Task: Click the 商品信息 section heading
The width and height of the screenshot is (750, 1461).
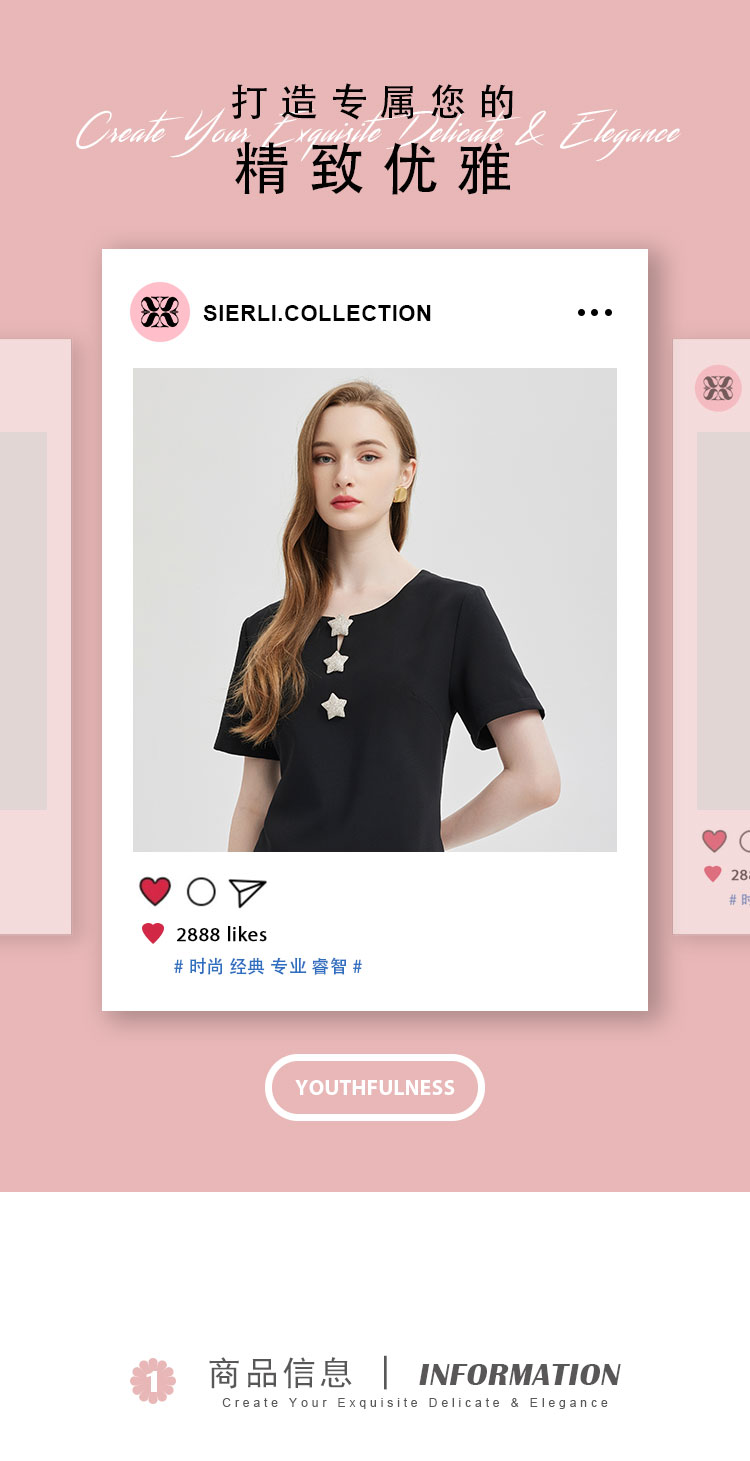Action: [x=280, y=1373]
